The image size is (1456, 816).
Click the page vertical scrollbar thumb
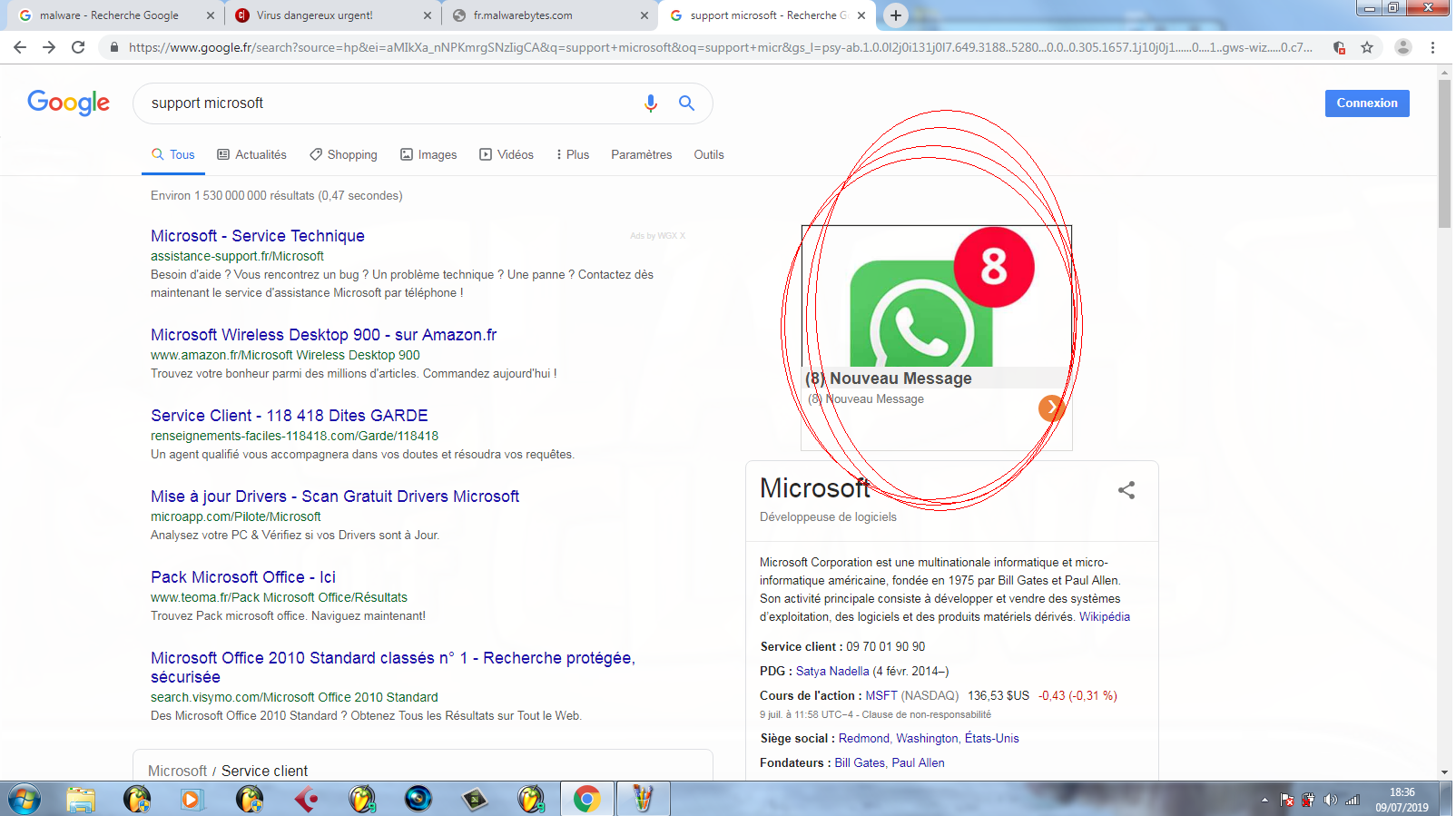pos(1444,154)
